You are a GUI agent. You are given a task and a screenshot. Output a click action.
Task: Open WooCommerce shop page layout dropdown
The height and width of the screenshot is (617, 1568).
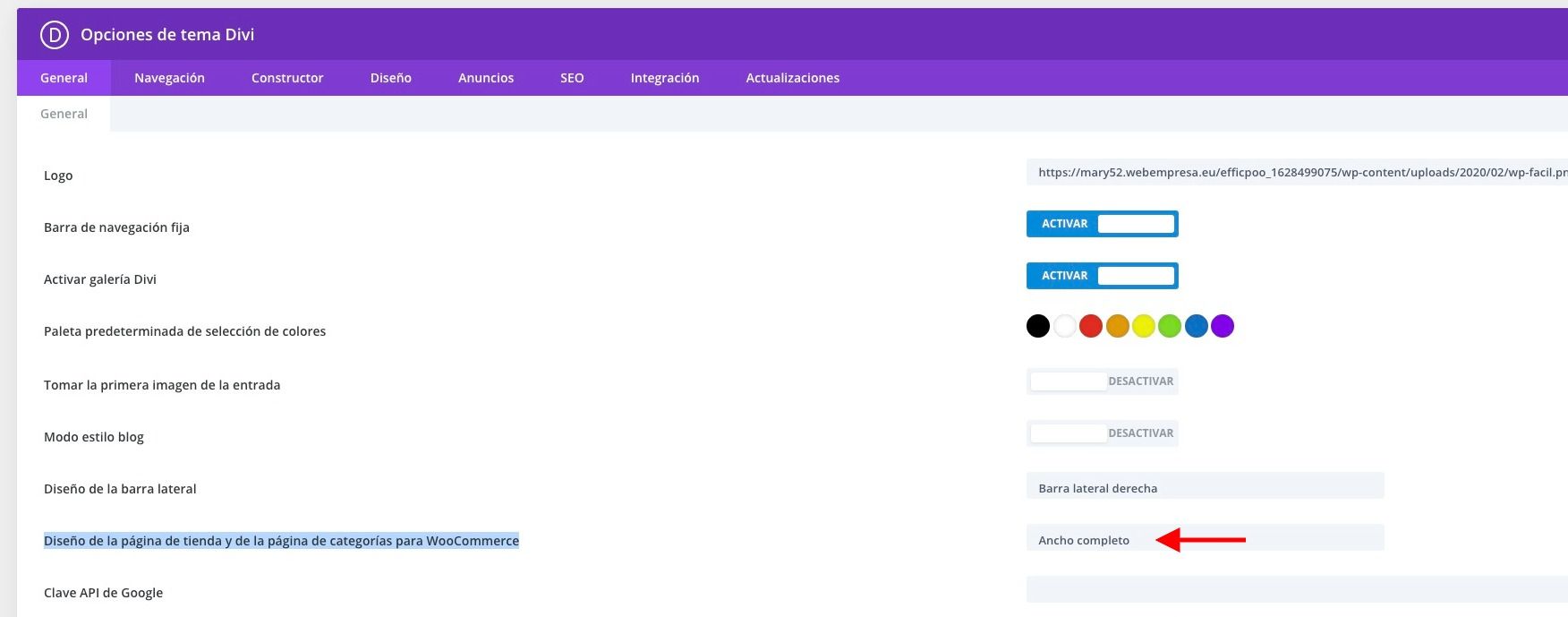(x=1206, y=537)
